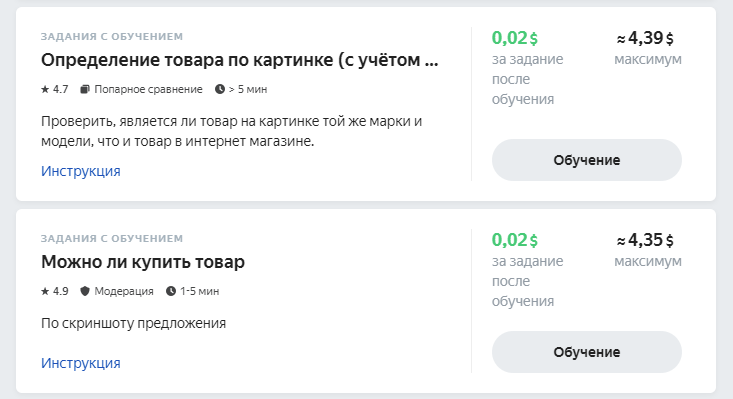The height and width of the screenshot is (399, 733).
Task: Open Инструкция link for Можно ли купить товар
Action: (x=81, y=363)
